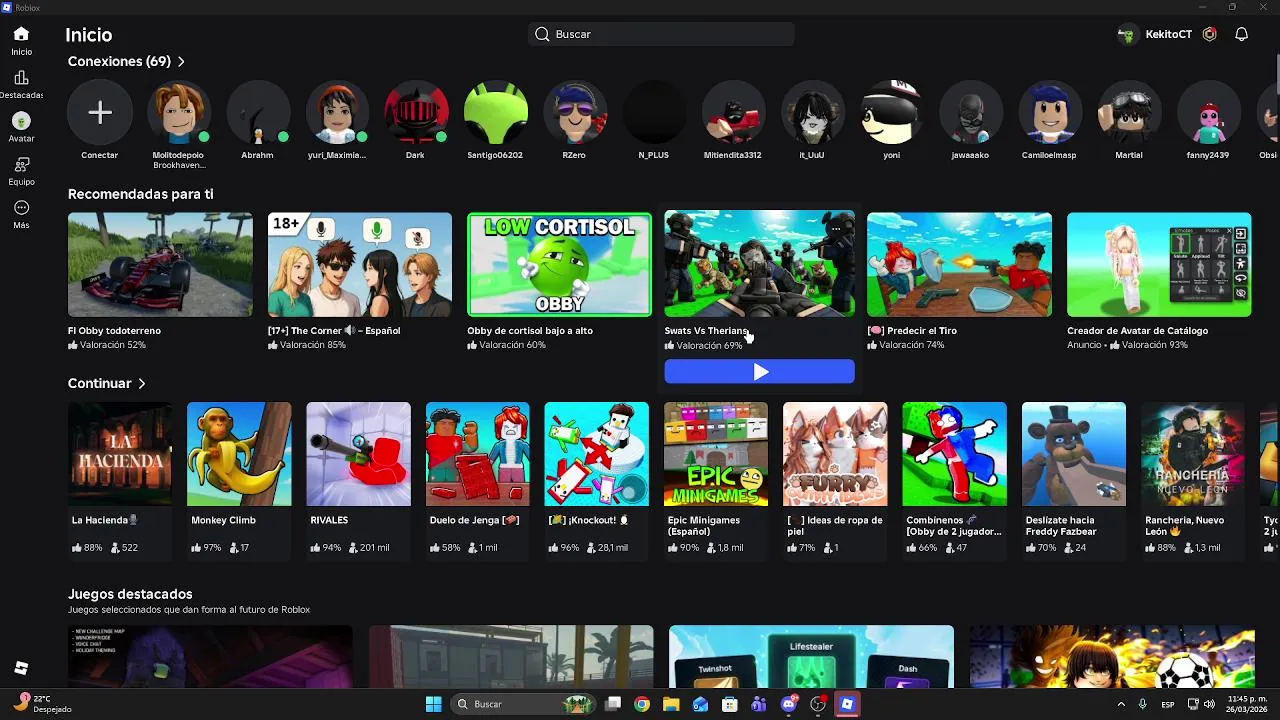
Task: Click the Buscar search field
Action: point(661,34)
